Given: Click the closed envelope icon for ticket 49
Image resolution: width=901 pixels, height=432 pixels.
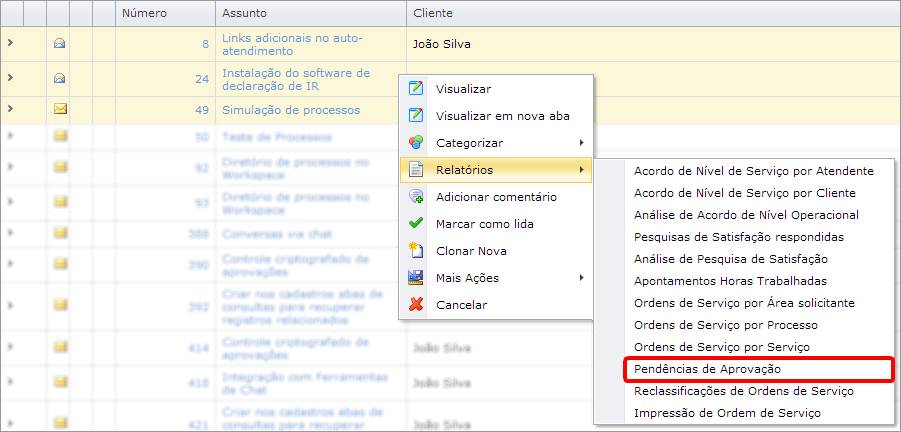Looking at the screenshot, I should pos(59,109).
